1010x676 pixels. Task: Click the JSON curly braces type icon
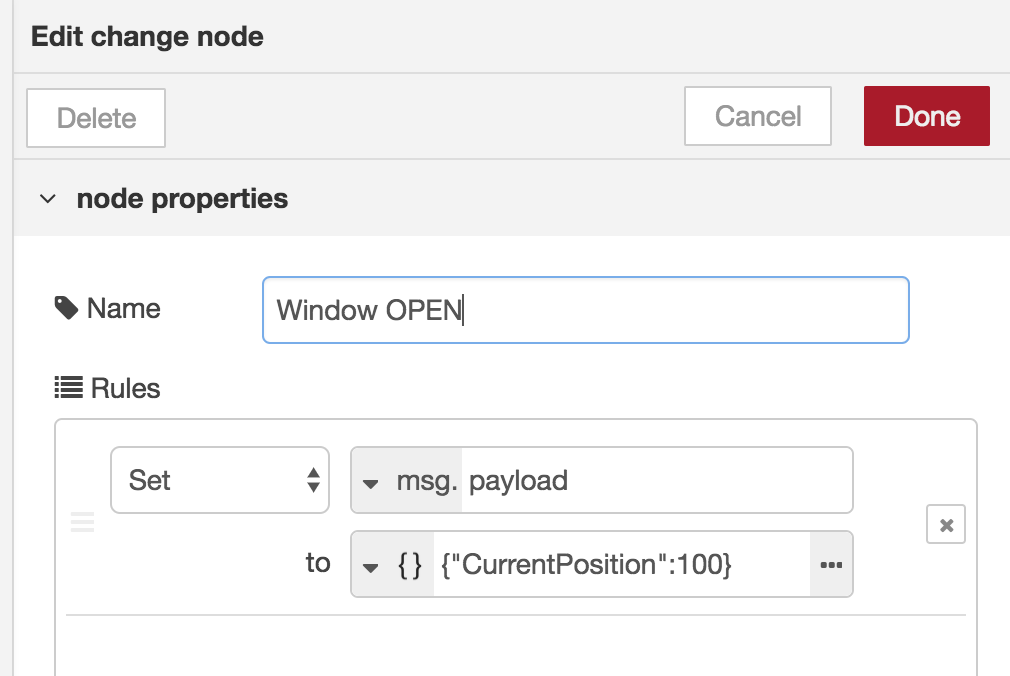(x=409, y=565)
